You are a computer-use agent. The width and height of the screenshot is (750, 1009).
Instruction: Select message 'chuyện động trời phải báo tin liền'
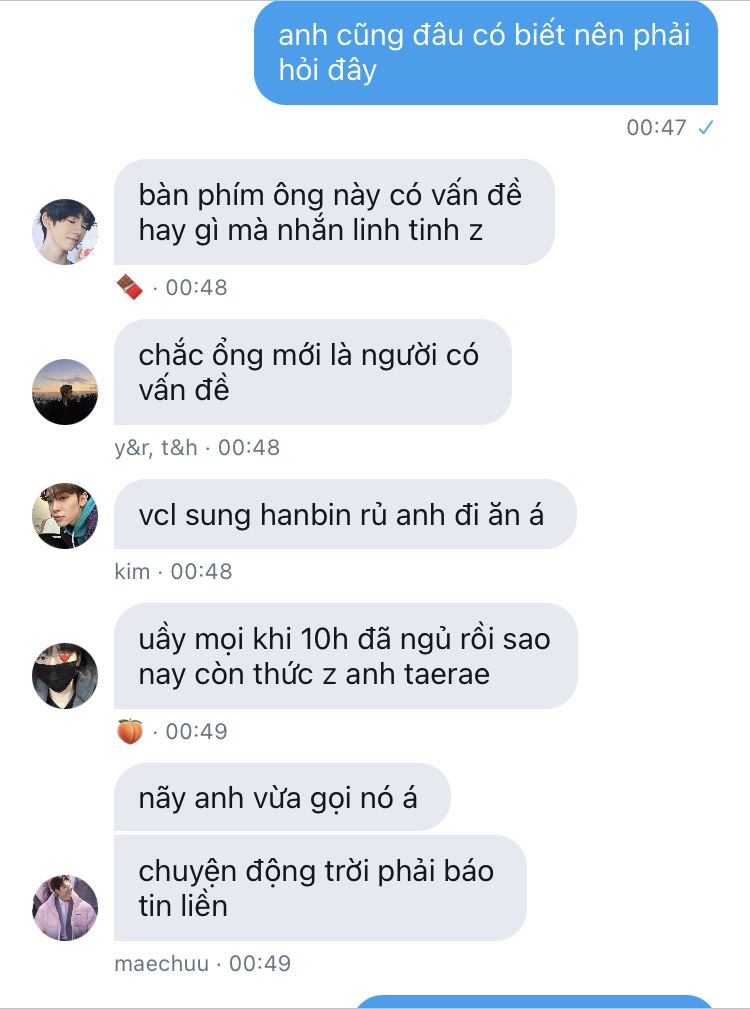[320, 888]
